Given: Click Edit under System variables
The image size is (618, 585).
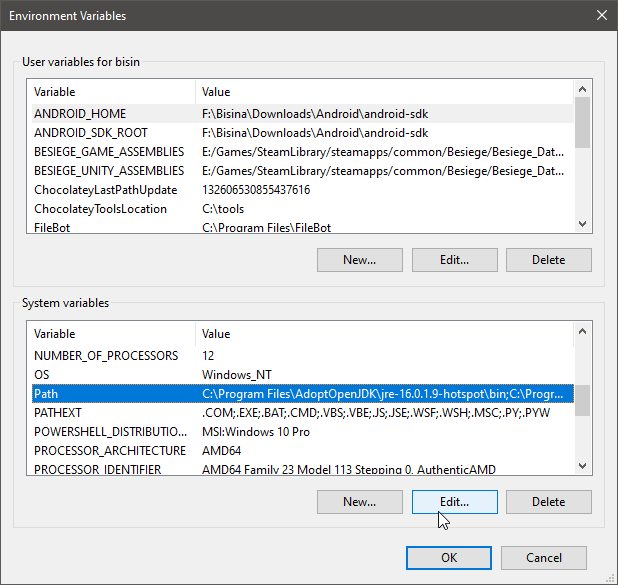Looking at the screenshot, I should (x=454, y=502).
